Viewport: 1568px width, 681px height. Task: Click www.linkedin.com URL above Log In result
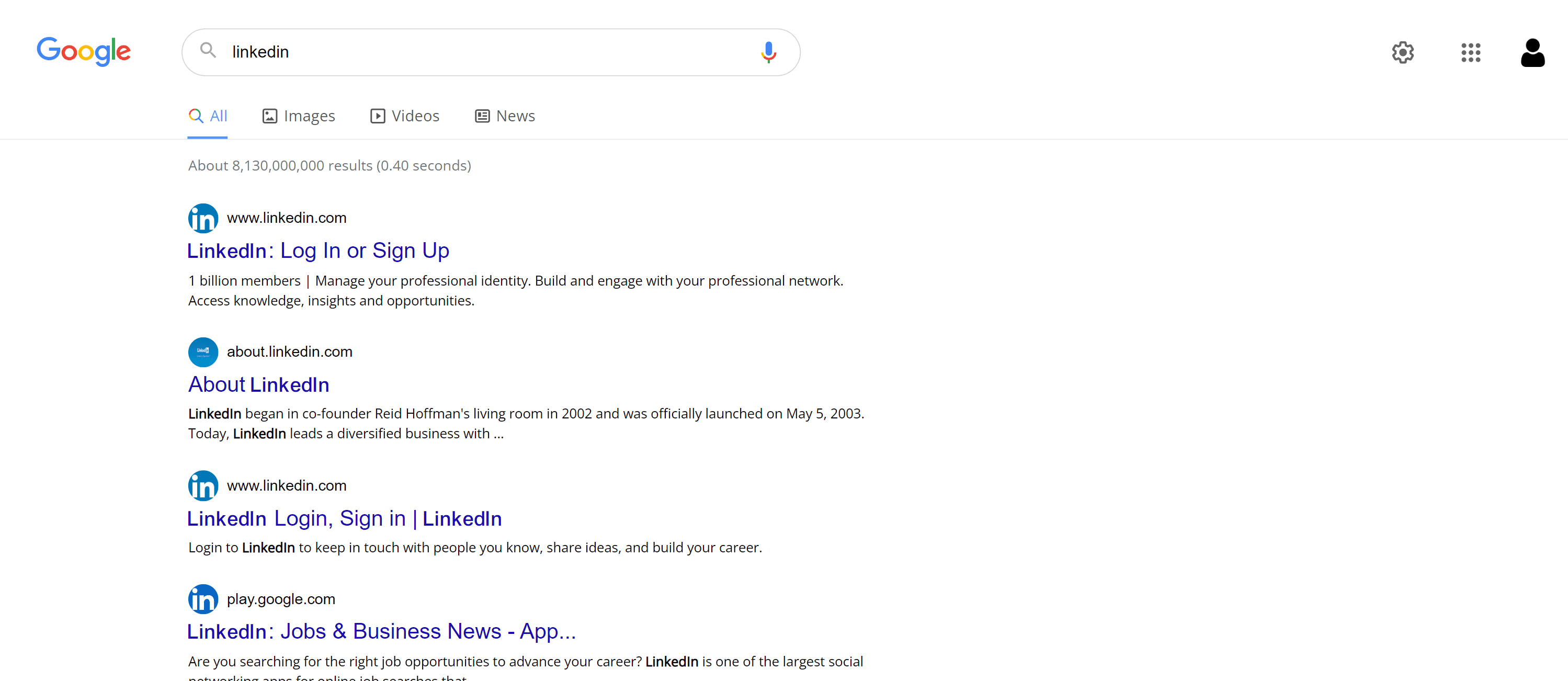(x=287, y=218)
